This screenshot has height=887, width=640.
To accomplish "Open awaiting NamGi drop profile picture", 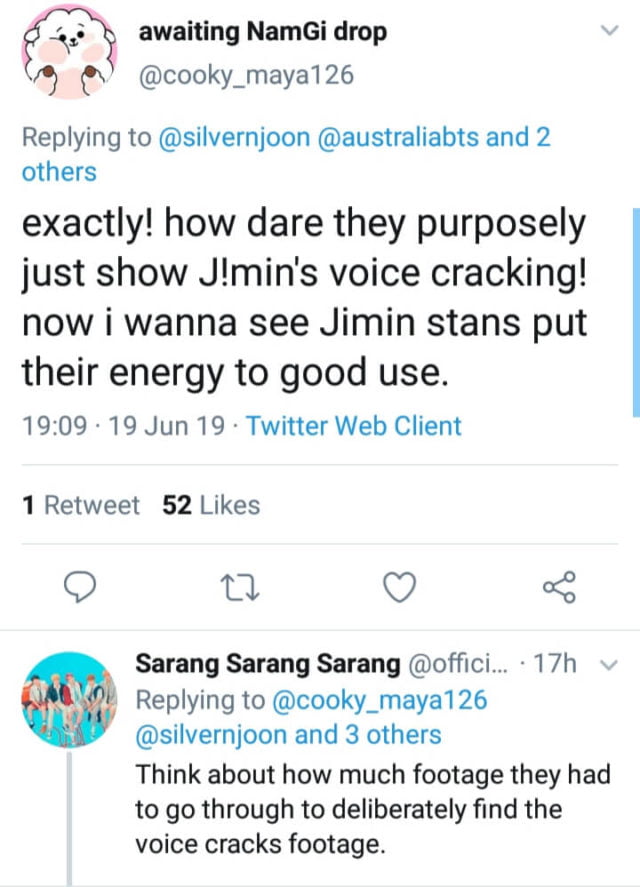I will click(x=67, y=52).
